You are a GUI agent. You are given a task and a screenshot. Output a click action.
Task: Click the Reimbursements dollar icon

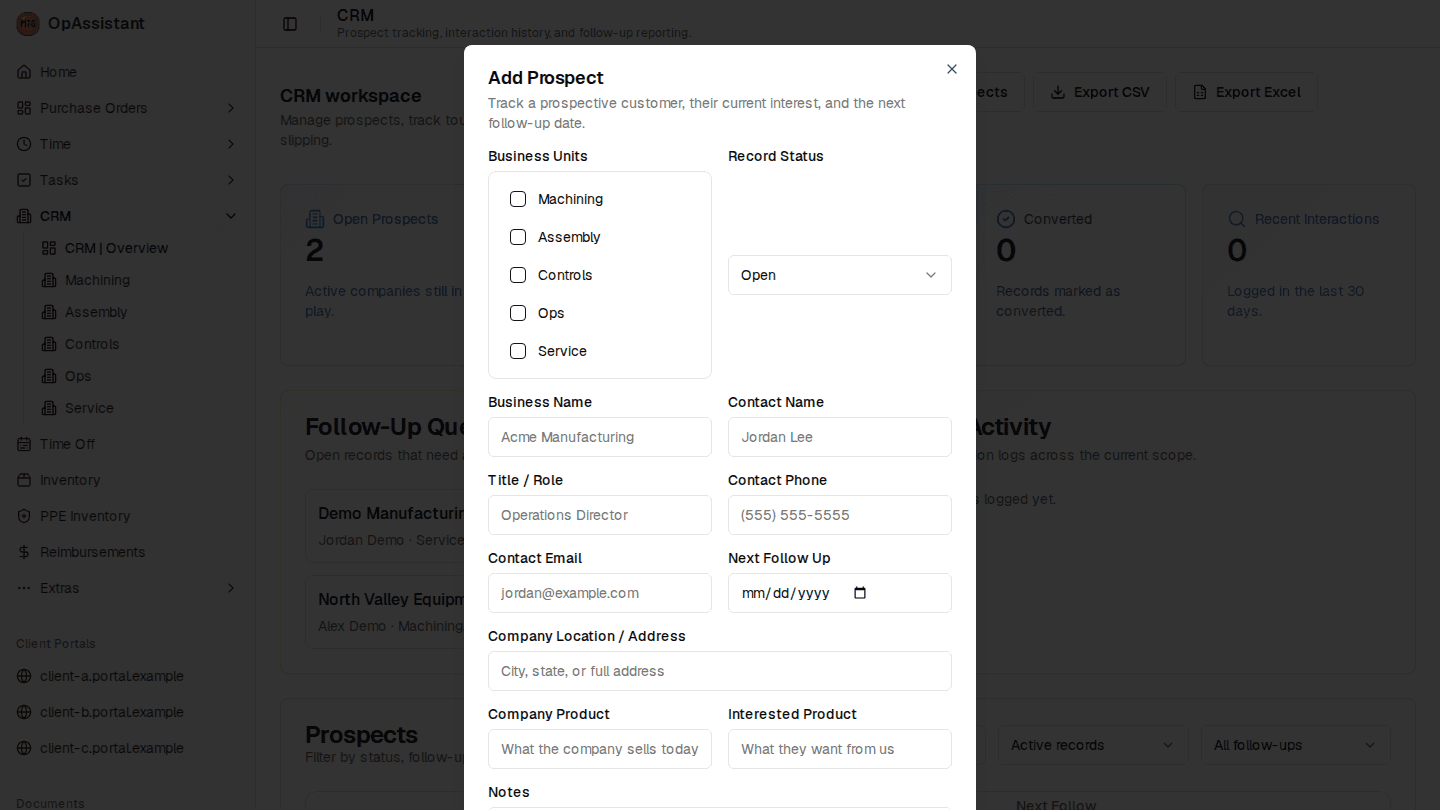[x=24, y=552]
